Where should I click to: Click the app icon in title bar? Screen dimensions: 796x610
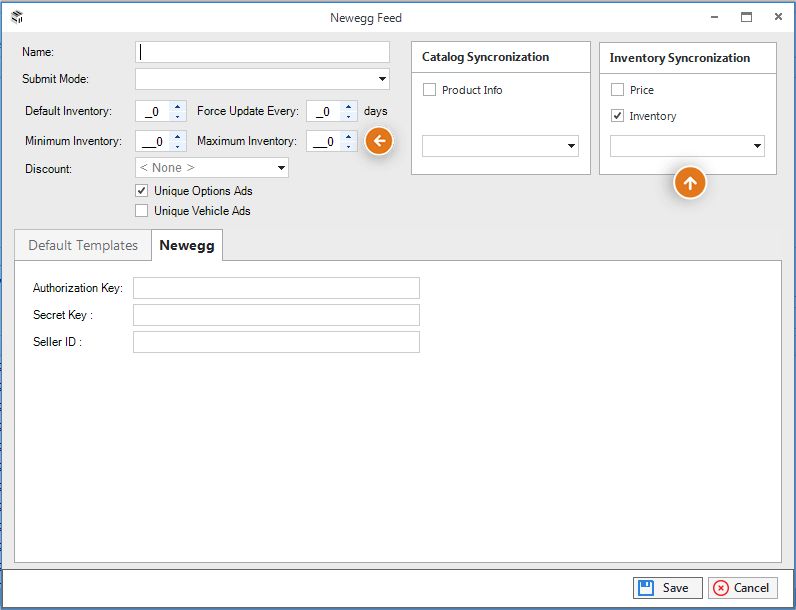click(x=17, y=17)
